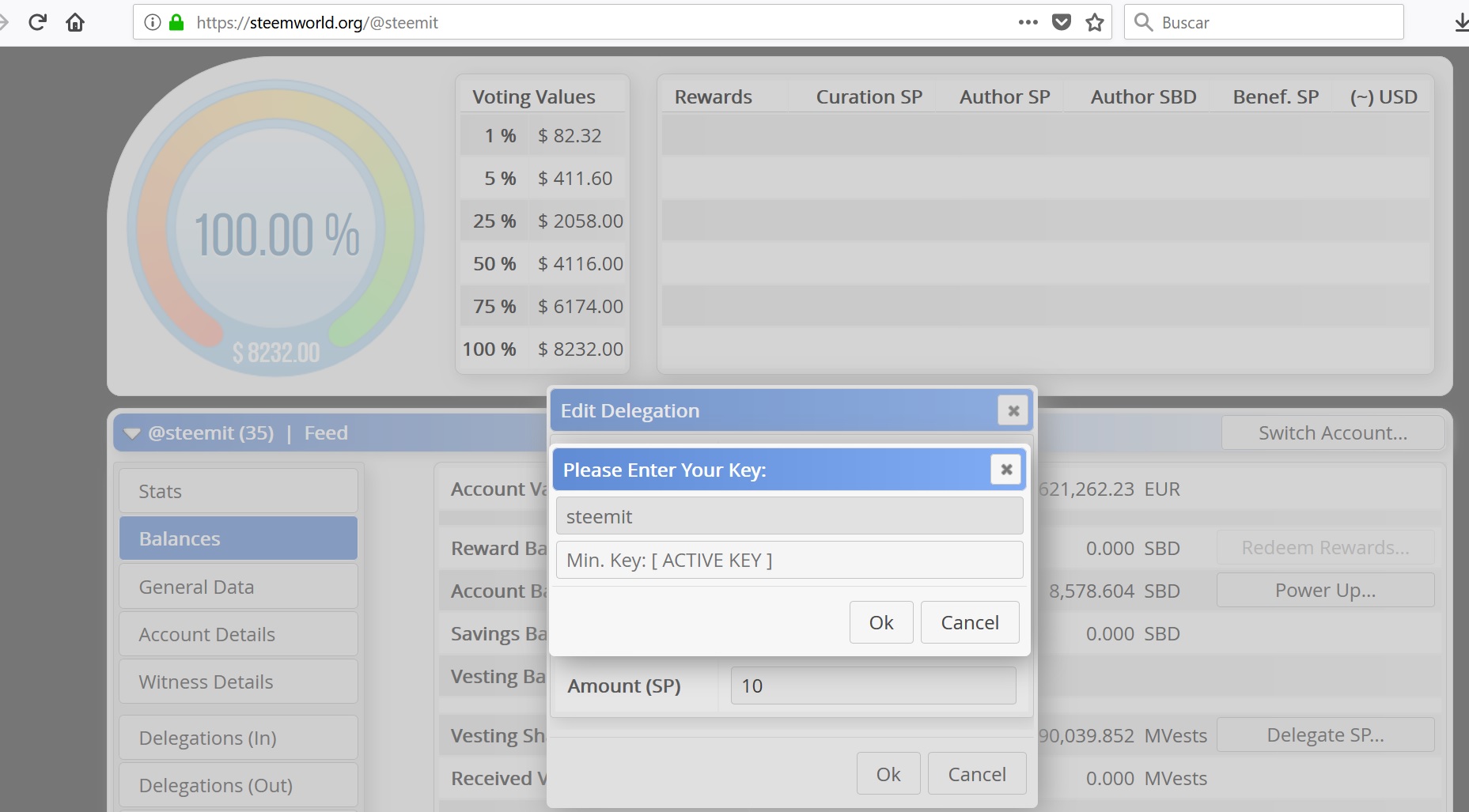Save page to Pocket icon
The image size is (1469, 812).
click(x=1062, y=22)
